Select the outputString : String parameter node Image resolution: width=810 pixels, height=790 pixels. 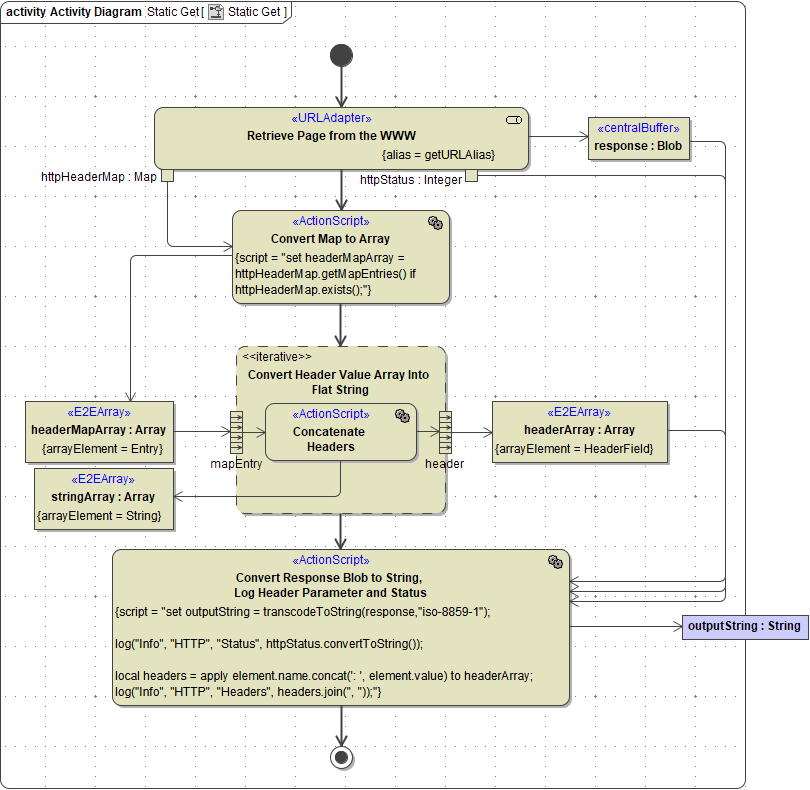[744, 626]
